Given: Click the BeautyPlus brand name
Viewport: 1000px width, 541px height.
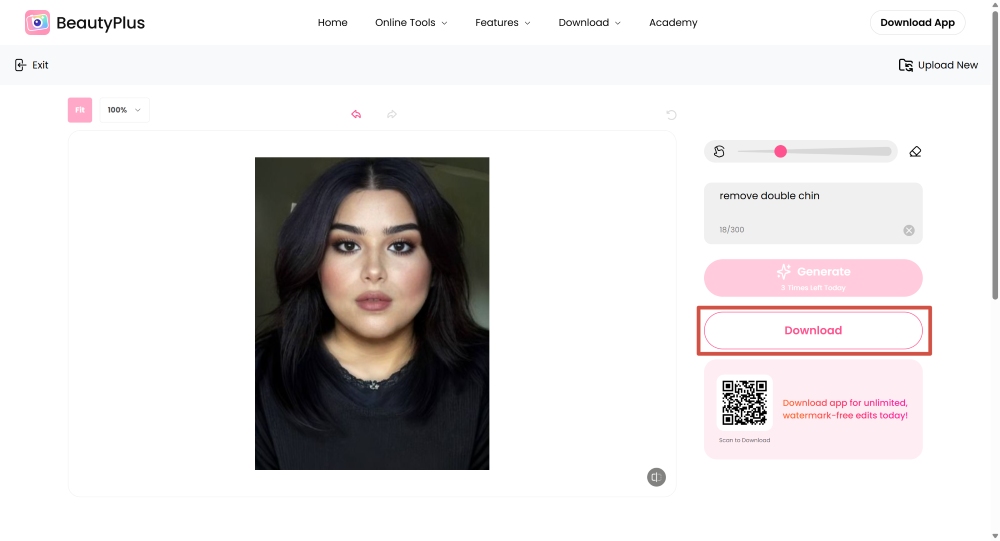Looking at the screenshot, I should [x=101, y=23].
